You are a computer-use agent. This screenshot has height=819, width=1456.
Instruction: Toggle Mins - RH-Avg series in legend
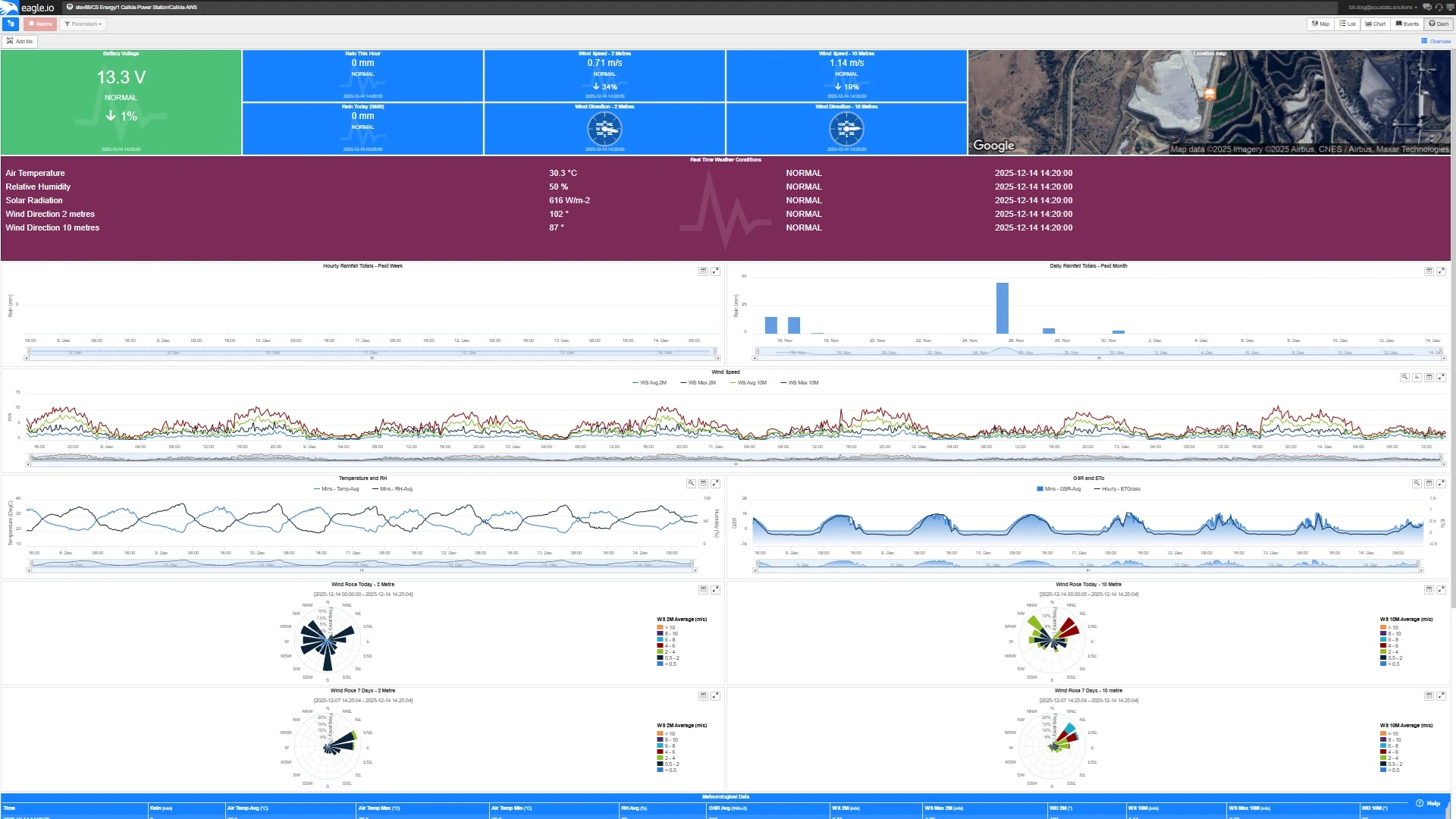coord(392,489)
